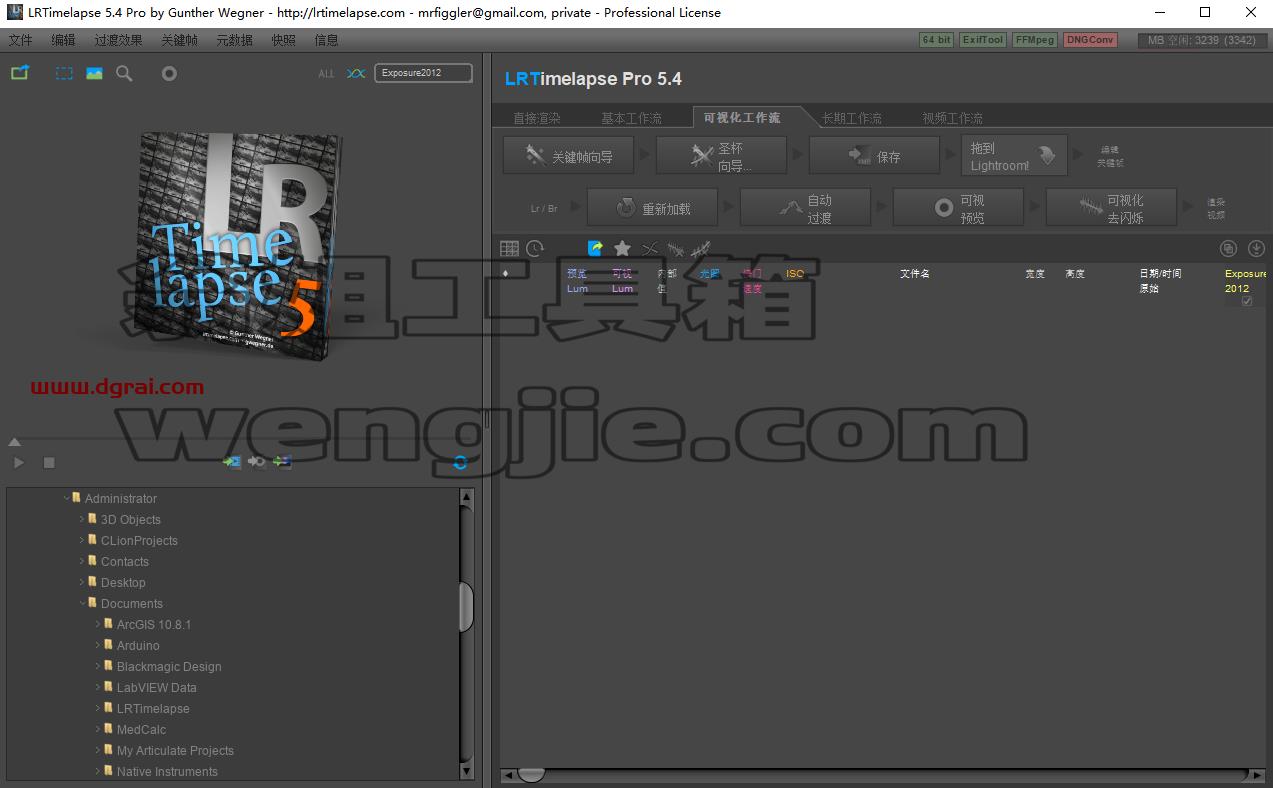Select the LabVIEW Data folder
This screenshot has height=788, width=1273.
[156, 687]
